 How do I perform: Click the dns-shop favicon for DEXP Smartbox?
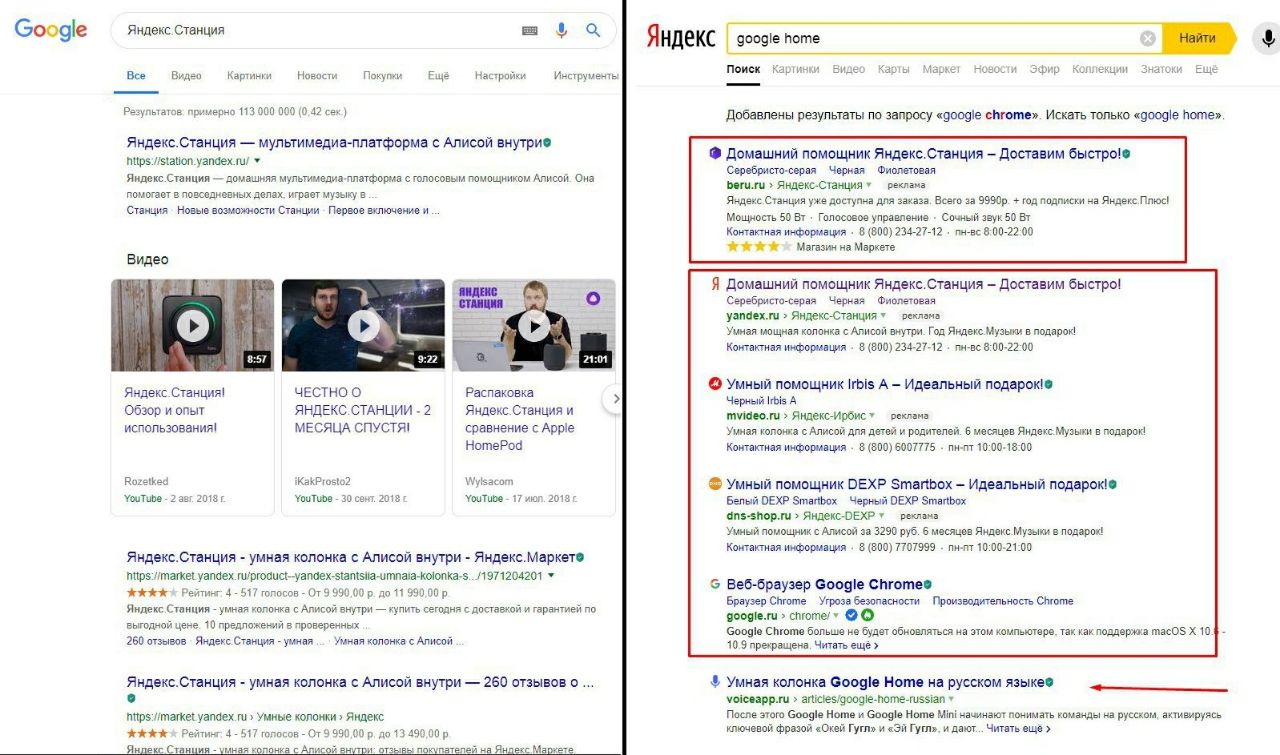(715, 484)
